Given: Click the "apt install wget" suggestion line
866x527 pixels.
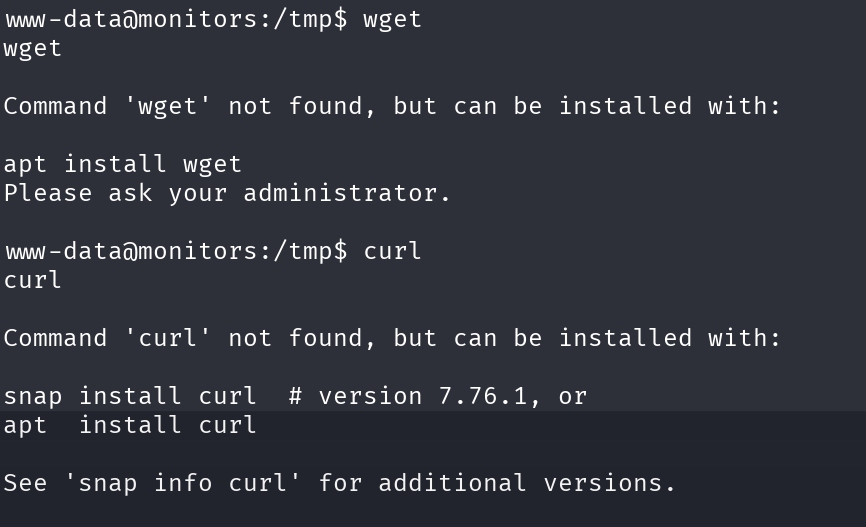Looking at the screenshot, I should click(123, 164).
